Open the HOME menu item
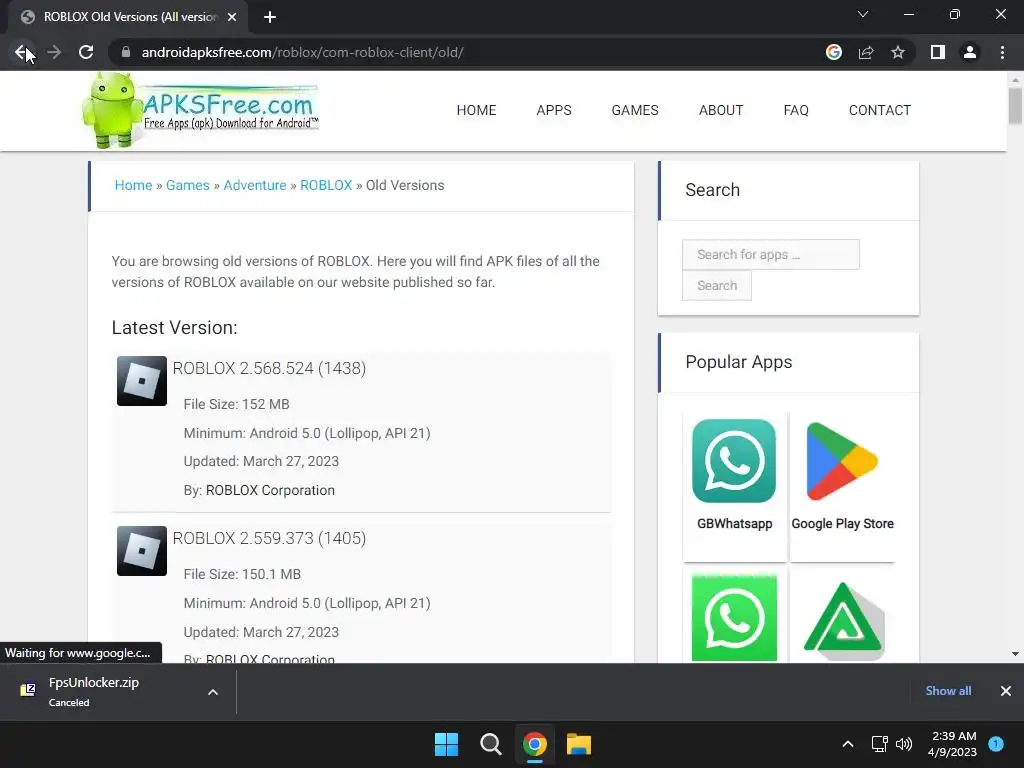 pos(477,110)
